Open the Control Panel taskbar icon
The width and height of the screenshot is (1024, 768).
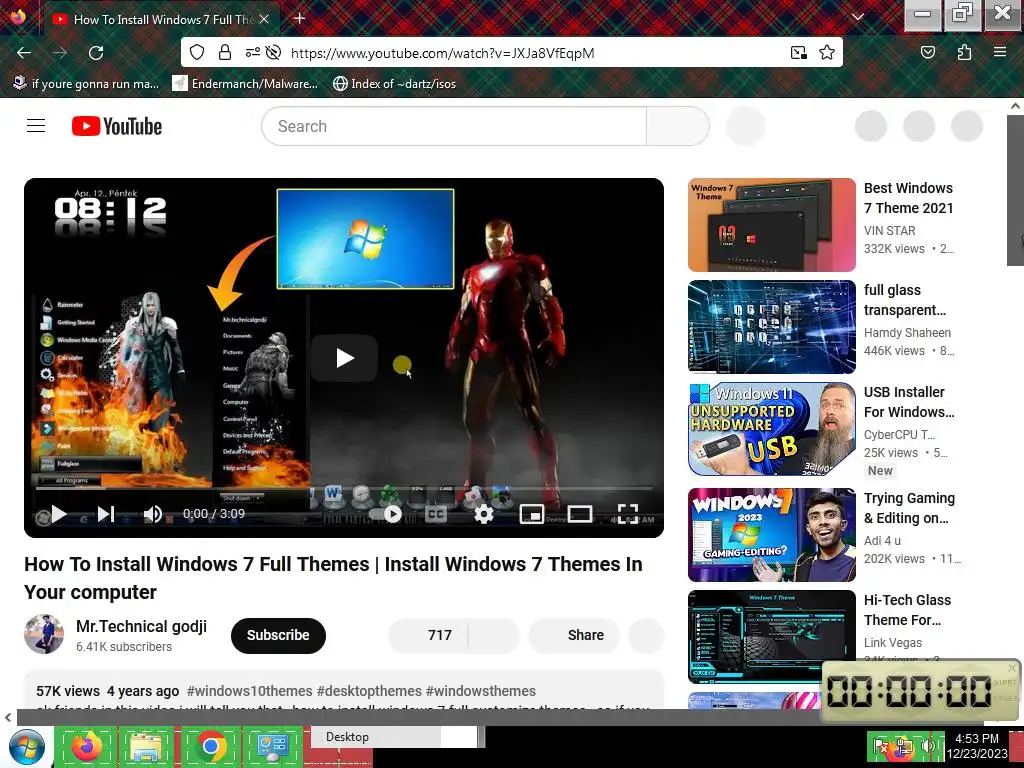coord(272,746)
